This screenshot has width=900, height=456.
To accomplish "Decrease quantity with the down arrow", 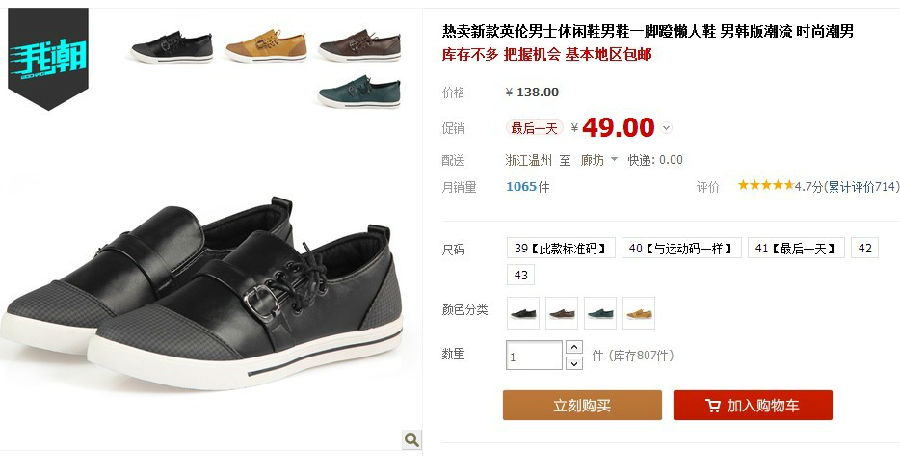I will (x=574, y=363).
